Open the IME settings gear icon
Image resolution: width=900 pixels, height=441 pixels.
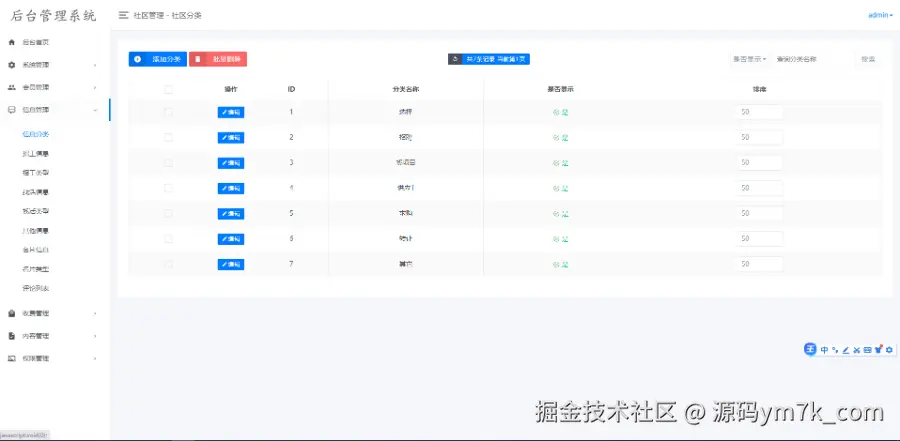point(889,350)
